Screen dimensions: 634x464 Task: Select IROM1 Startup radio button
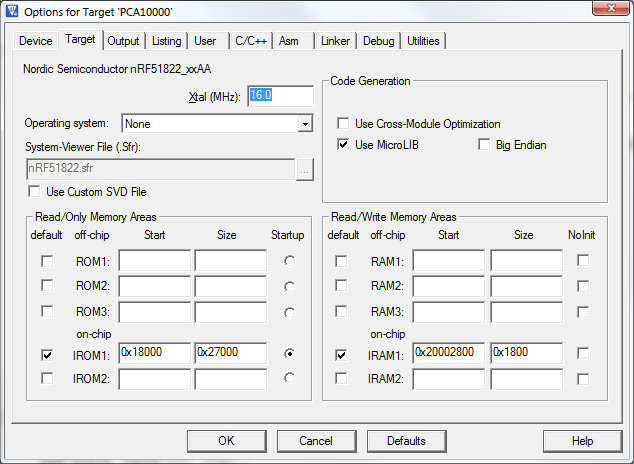tap(290, 354)
